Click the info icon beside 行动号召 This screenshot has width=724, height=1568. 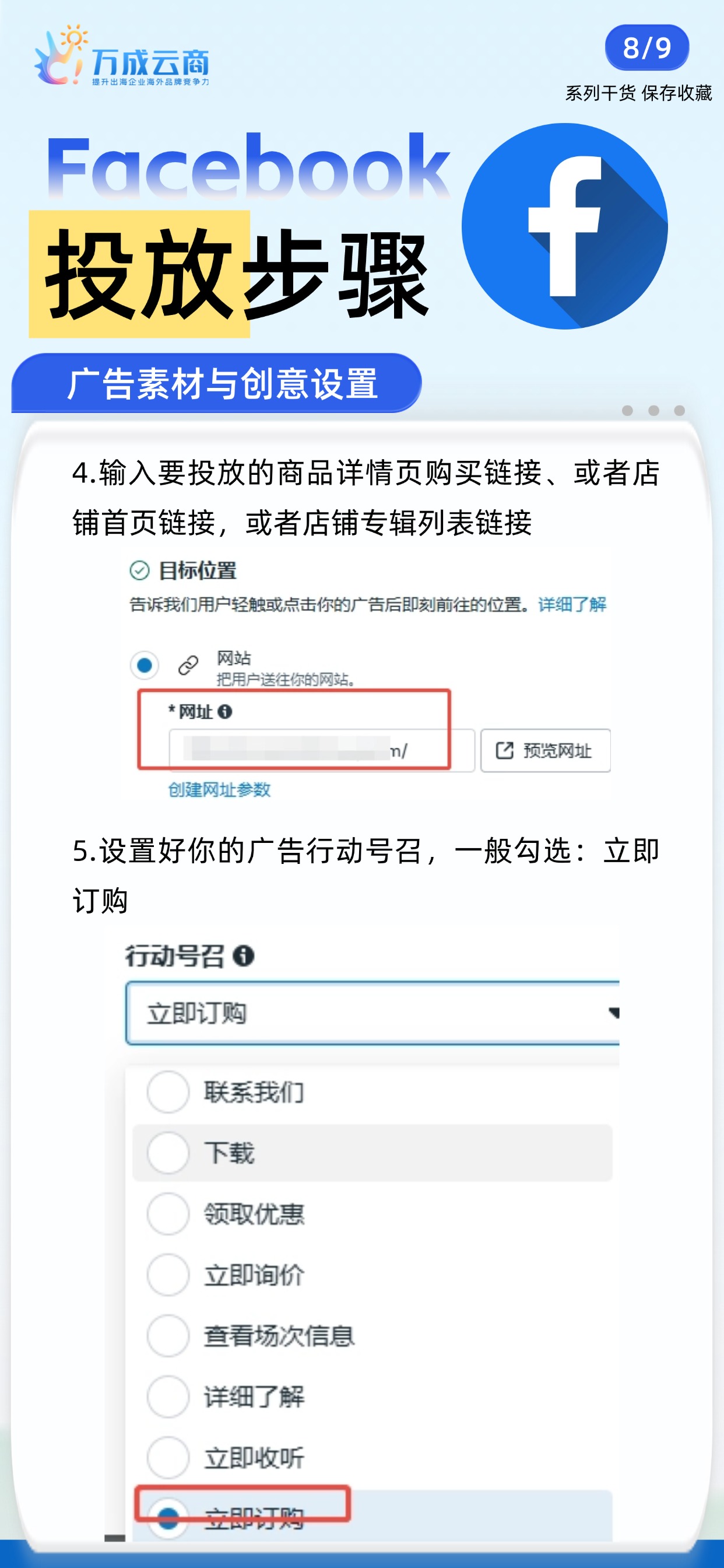[x=243, y=955]
